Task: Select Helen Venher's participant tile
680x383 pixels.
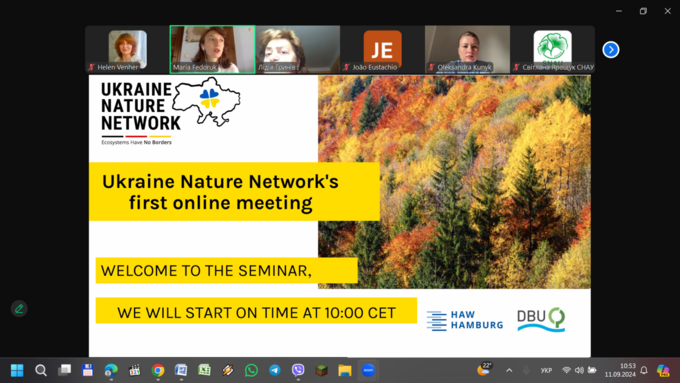Action: pyautogui.click(x=127, y=49)
